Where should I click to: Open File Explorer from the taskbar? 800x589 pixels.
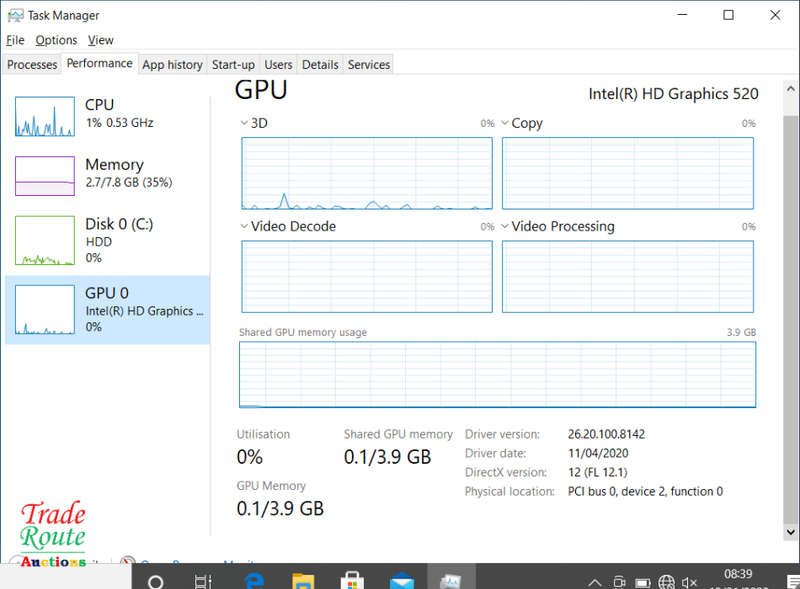303,580
